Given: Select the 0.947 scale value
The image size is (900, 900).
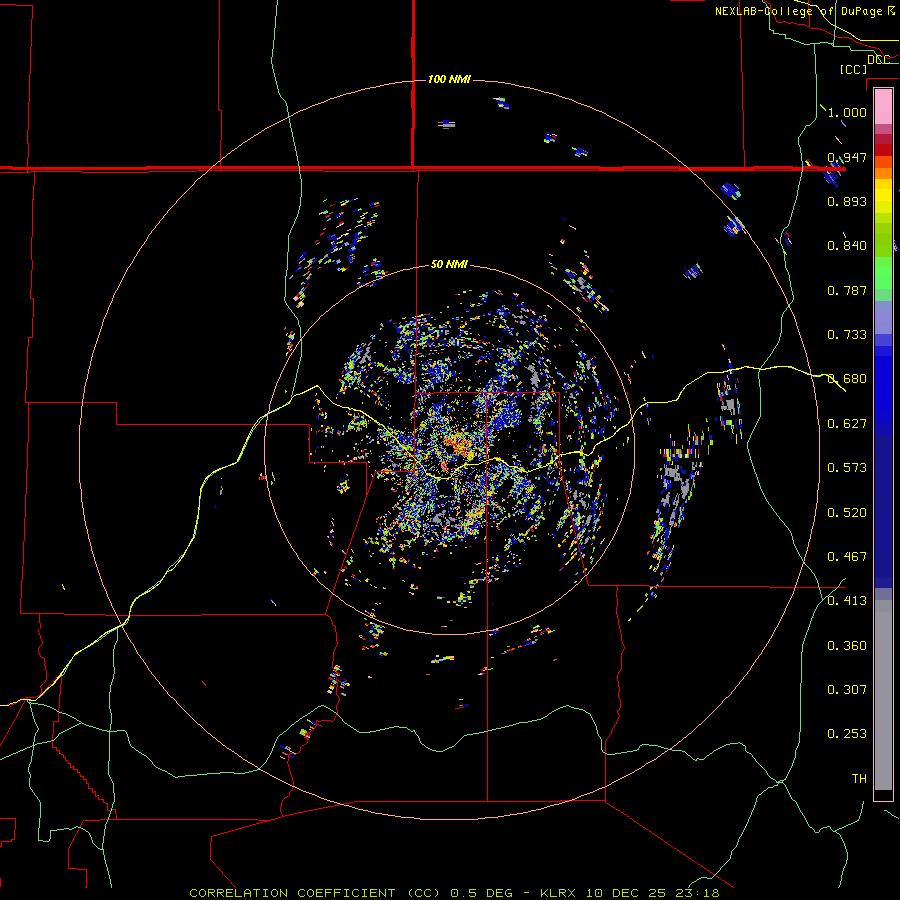Looking at the screenshot, I should pyautogui.click(x=847, y=157).
